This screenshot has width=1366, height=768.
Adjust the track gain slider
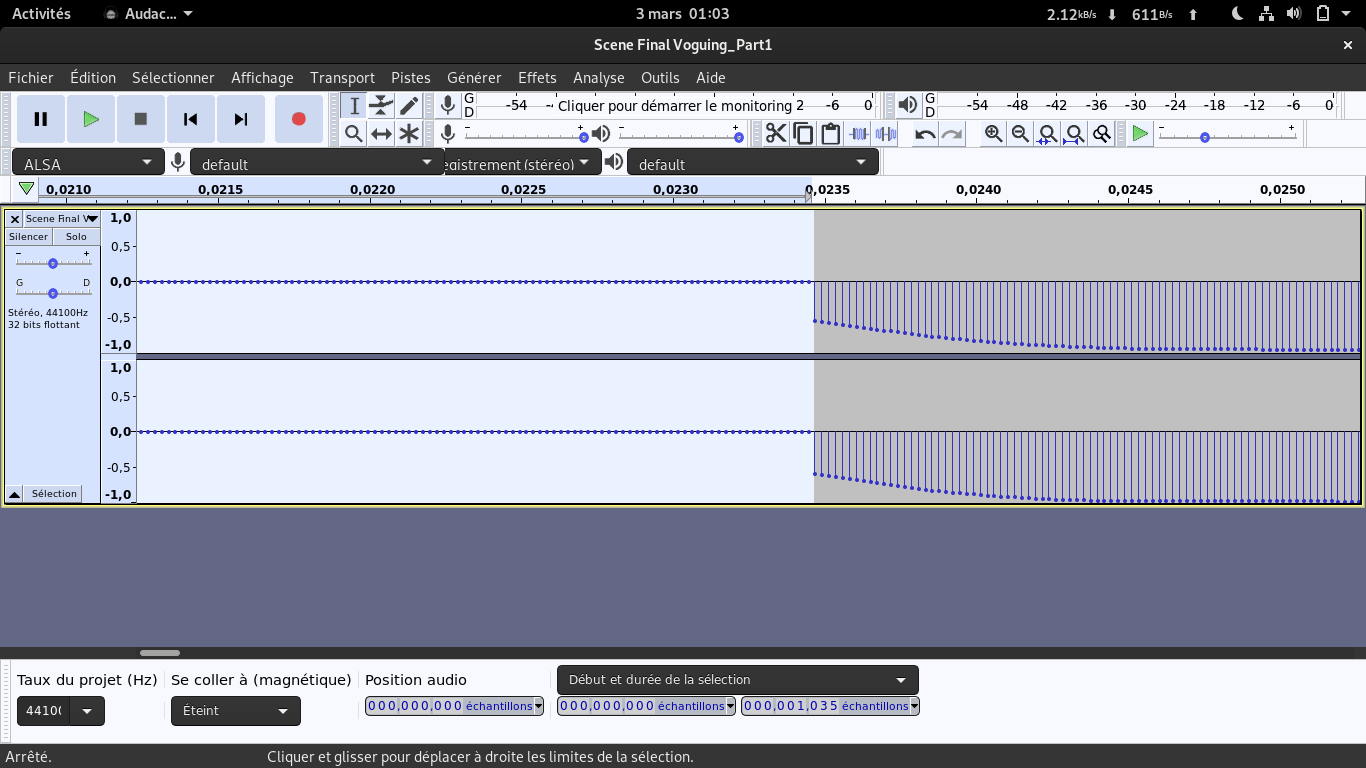coord(53,263)
